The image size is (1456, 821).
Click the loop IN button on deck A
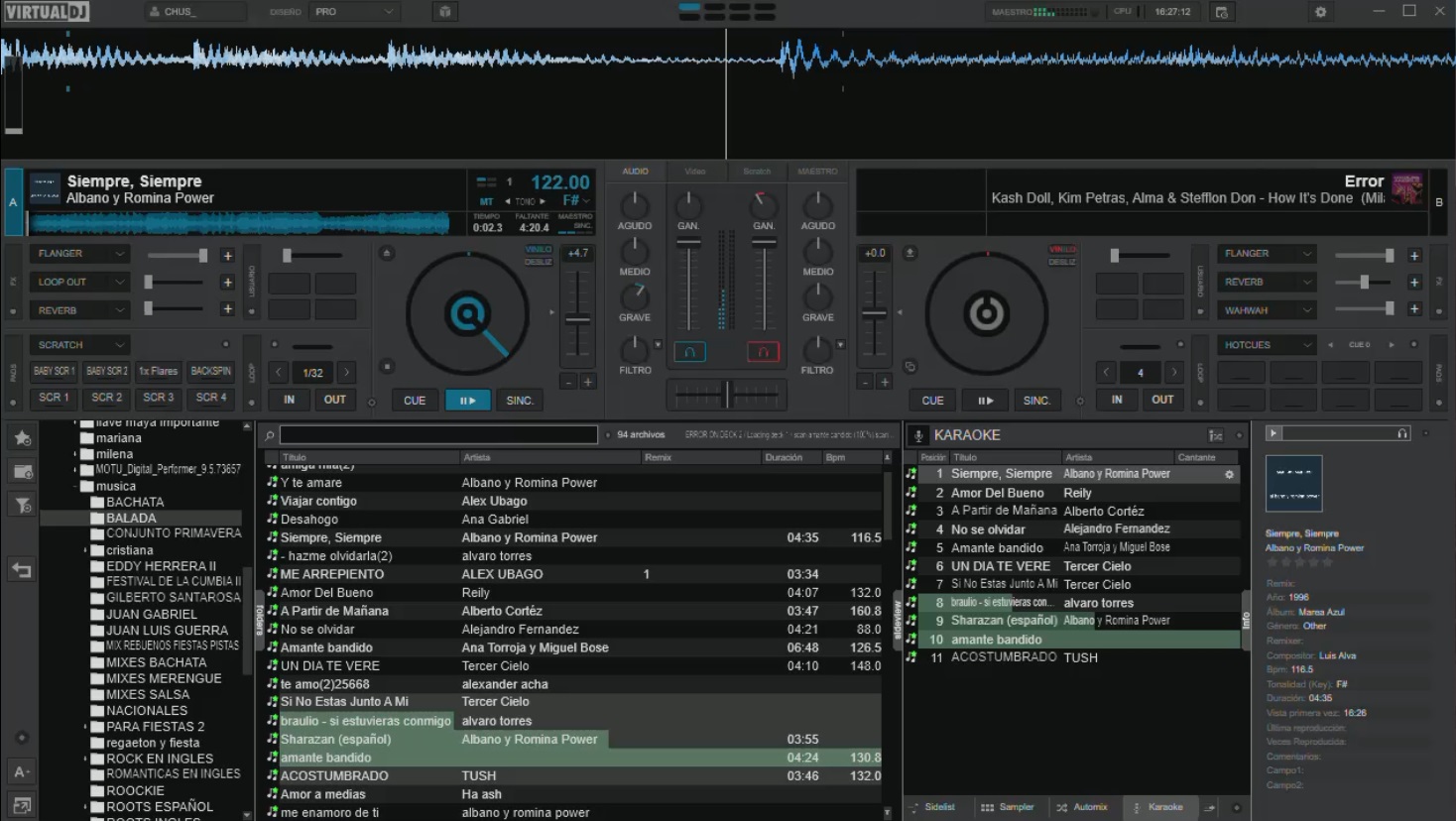(x=289, y=400)
